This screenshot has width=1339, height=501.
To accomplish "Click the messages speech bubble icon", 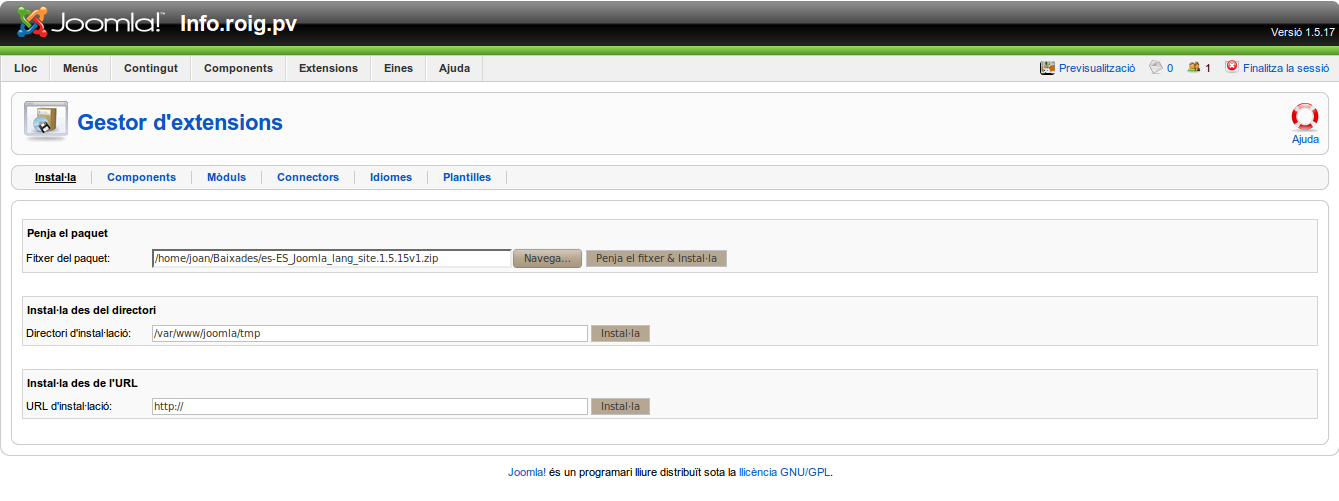I will coord(1156,68).
